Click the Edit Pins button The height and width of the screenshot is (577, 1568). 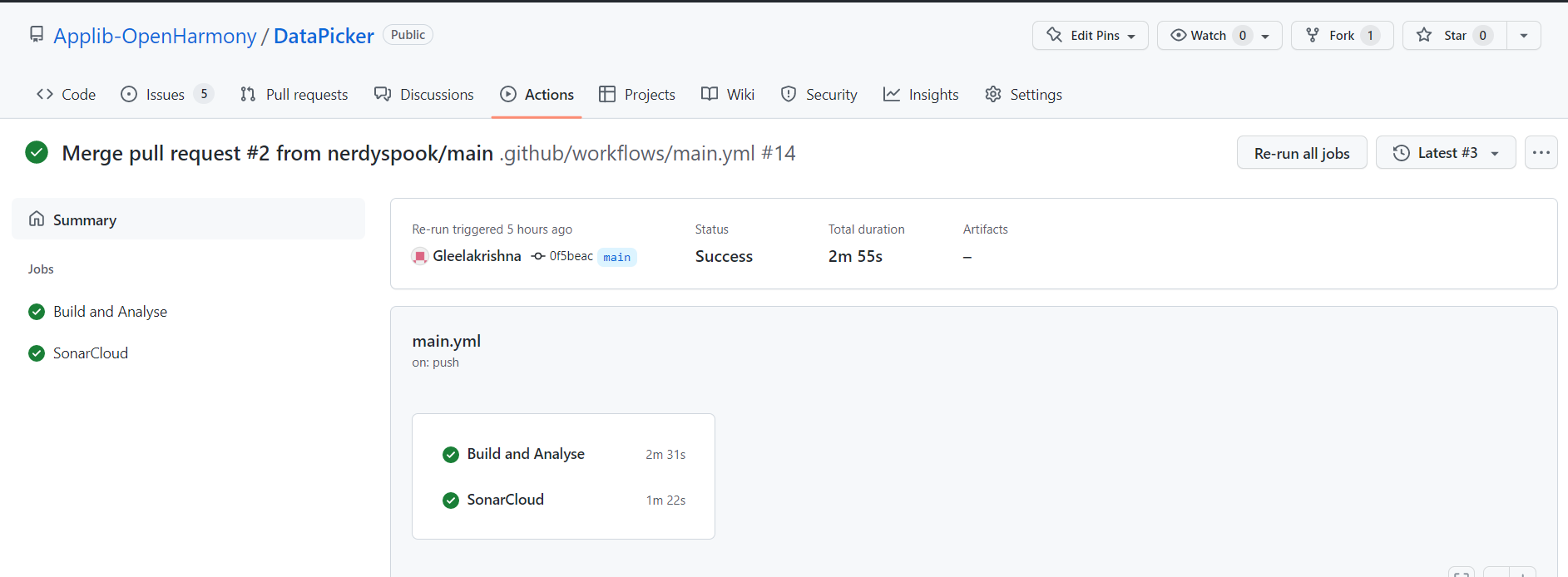(x=1091, y=35)
